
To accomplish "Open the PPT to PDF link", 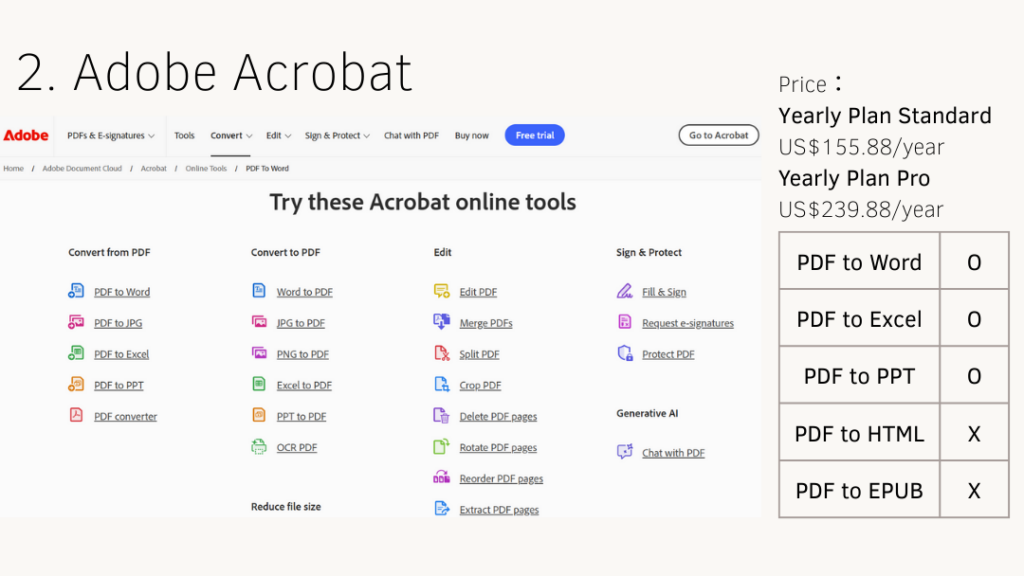I will [301, 416].
